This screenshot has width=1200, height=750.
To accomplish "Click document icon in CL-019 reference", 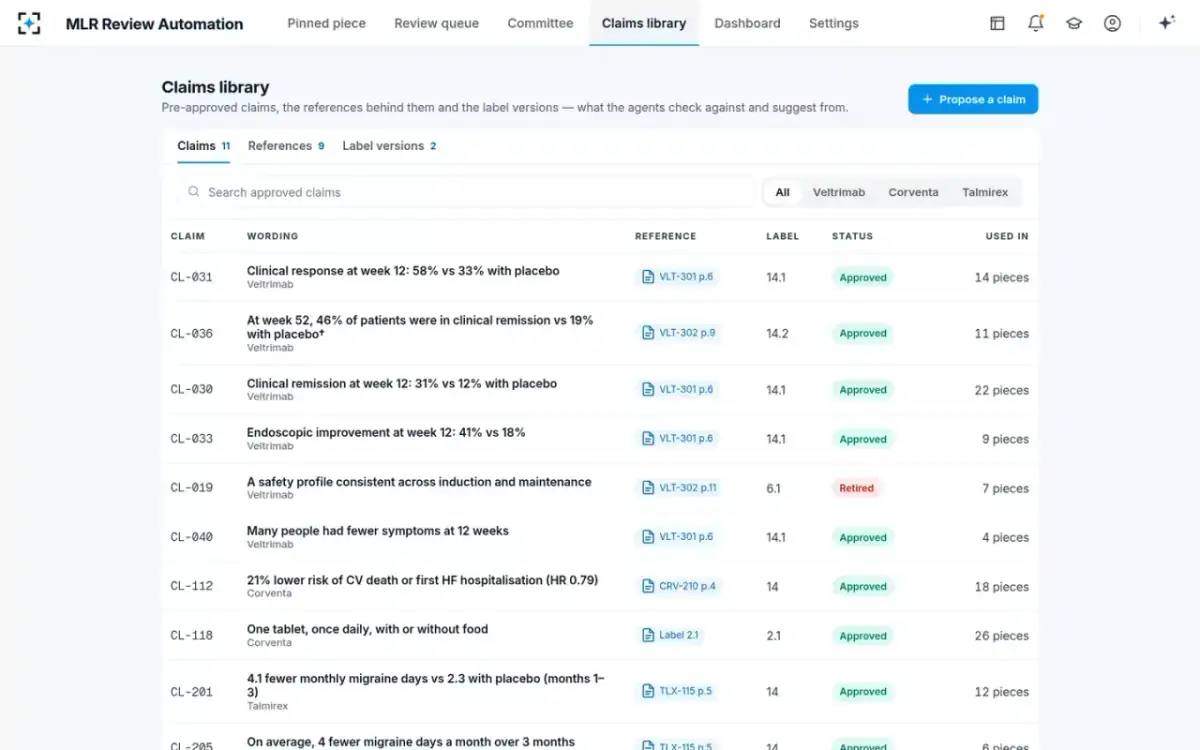I will [x=648, y=488].
